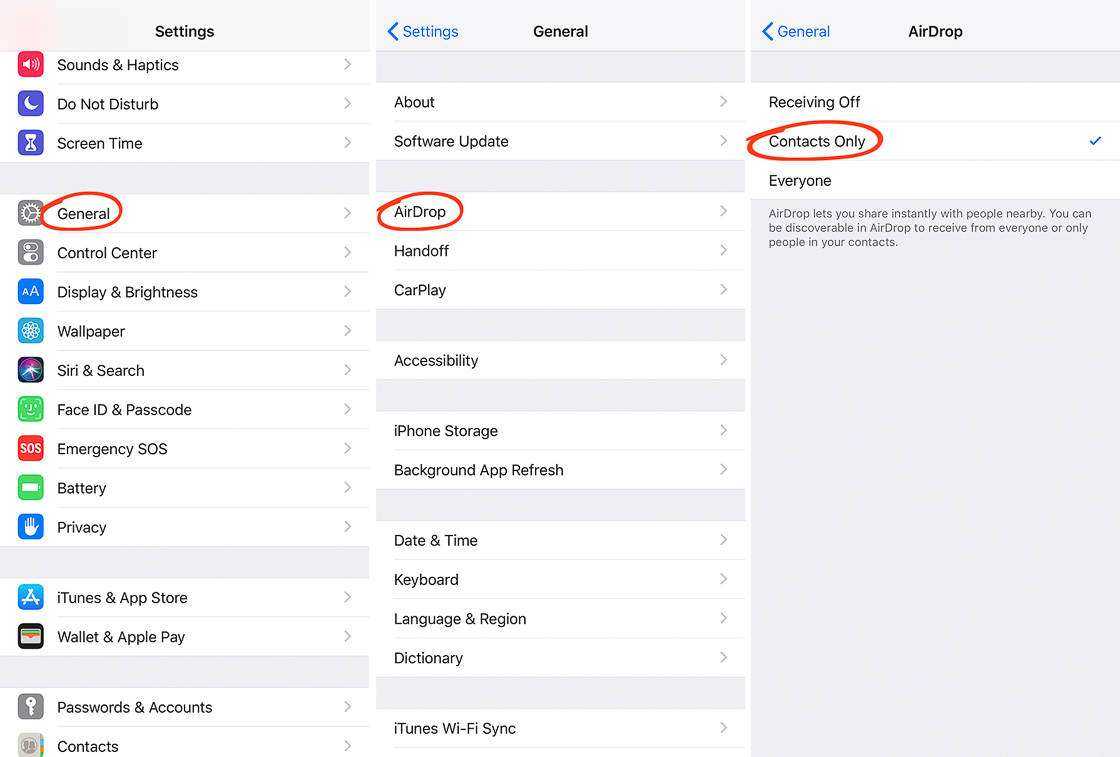Tap the Do Not Disturb moon icon
This screenshot has height=757, width=1120.
(x=31, y=104)
